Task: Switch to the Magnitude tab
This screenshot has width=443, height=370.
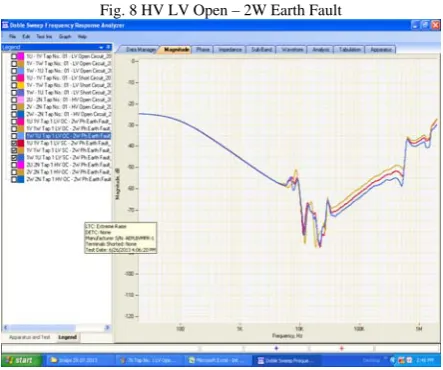Action: 177,50
